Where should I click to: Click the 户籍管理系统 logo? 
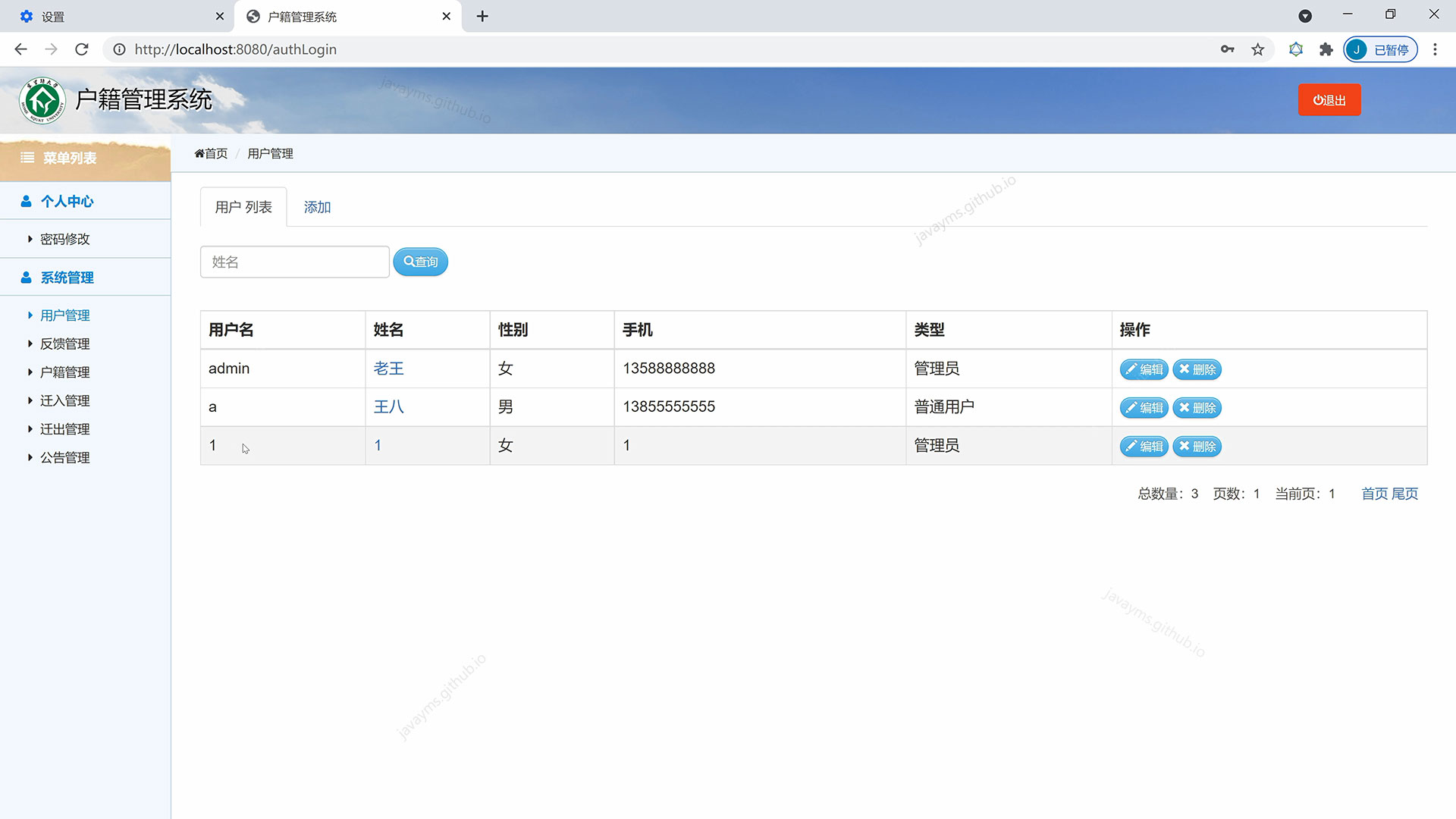(114, 99)
